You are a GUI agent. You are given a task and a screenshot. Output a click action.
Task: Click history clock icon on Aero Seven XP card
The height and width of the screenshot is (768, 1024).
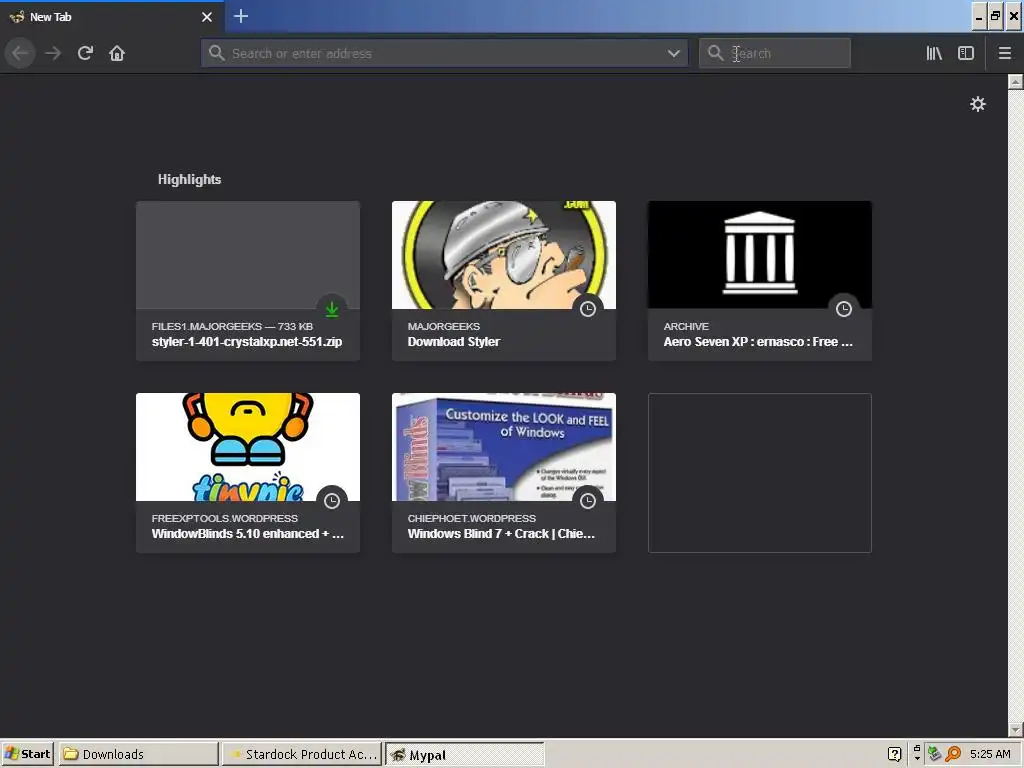(x=844, y=309)
